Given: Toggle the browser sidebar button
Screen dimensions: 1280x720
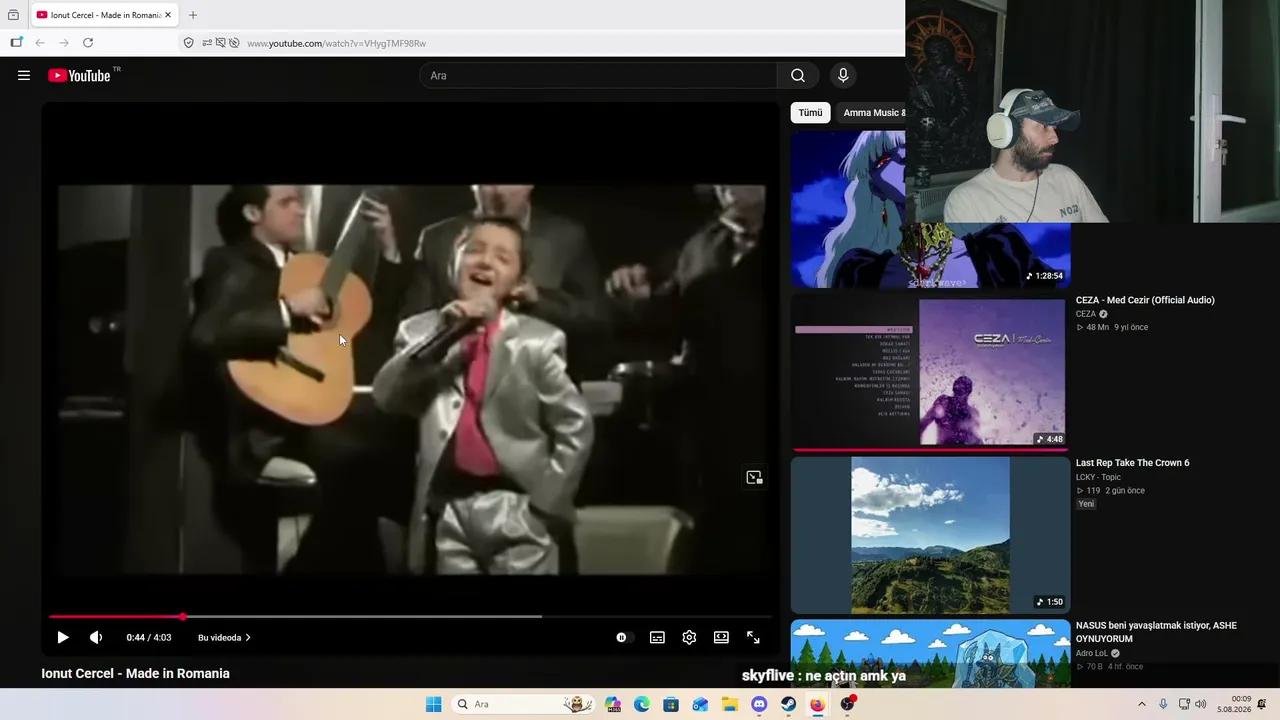Looking at the screenshot, I should pyautogui.click(x=16, y=43).
